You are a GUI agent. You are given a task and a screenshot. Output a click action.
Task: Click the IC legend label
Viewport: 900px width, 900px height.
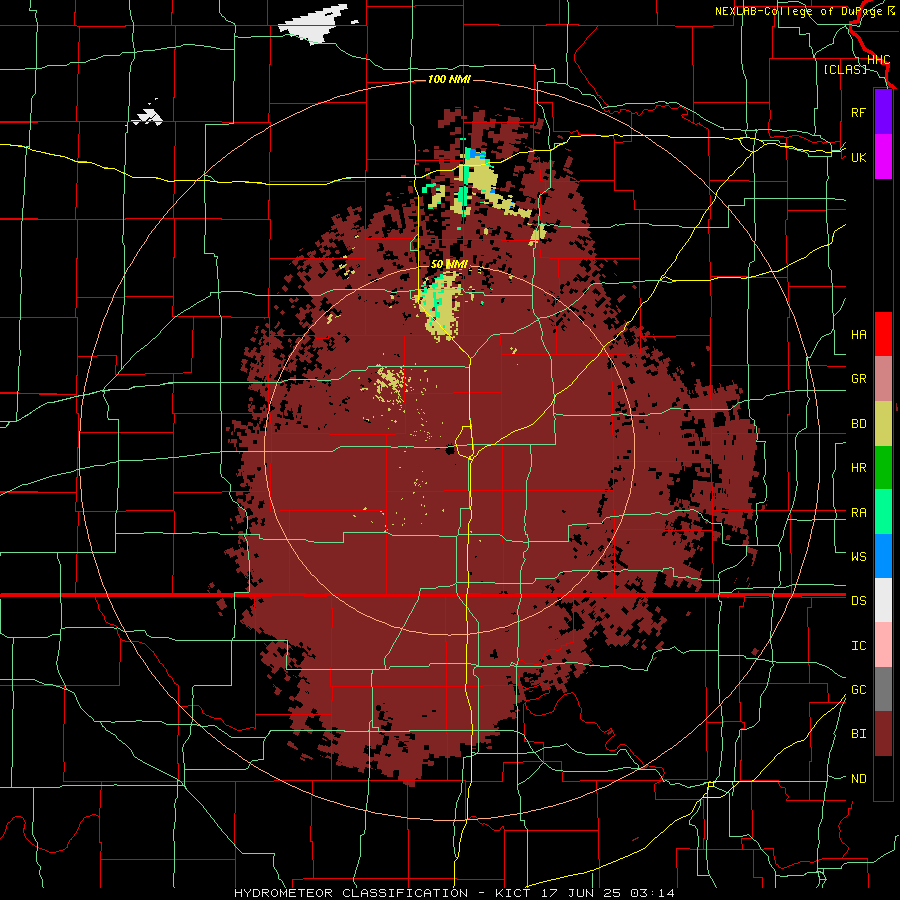858,646
